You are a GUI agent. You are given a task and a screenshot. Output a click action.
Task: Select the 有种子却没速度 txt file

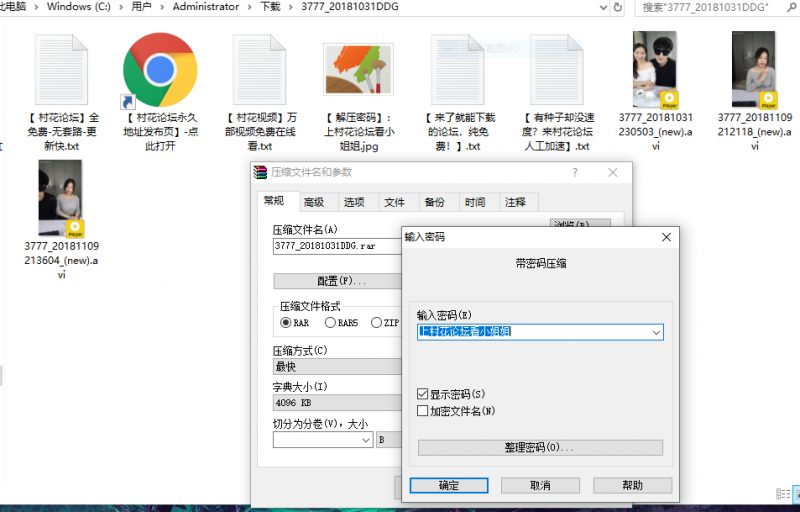point(557,70)
